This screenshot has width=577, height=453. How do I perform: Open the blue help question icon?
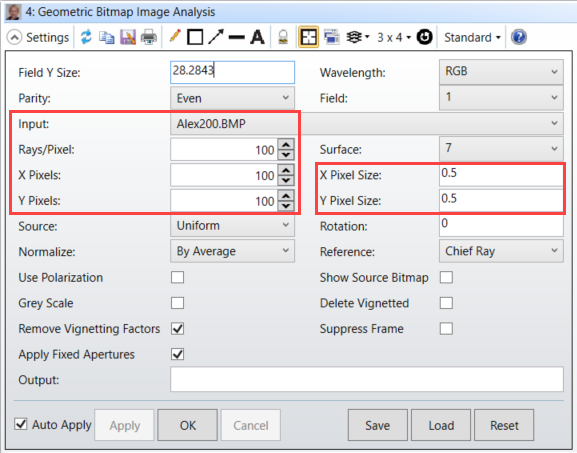(x=519, y=37)
